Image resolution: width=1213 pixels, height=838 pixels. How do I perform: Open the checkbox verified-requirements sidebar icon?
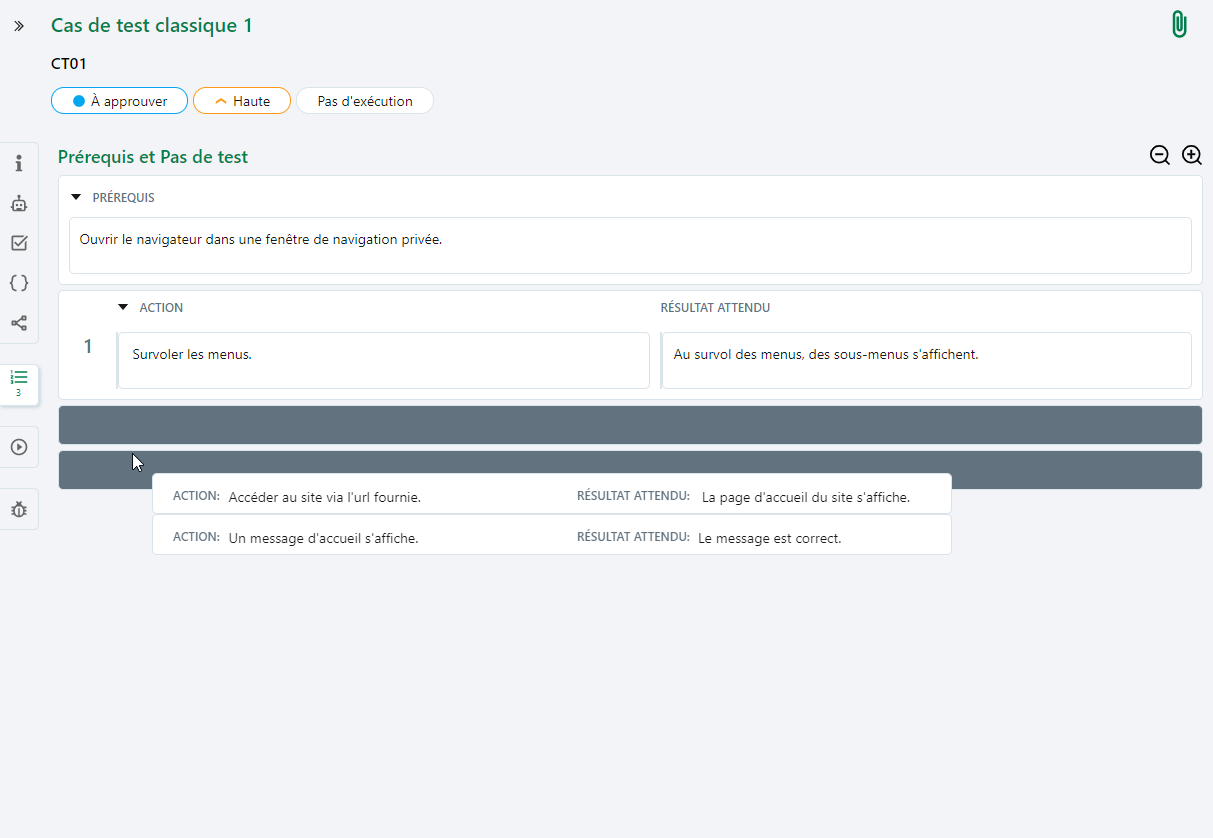point(19,243)
